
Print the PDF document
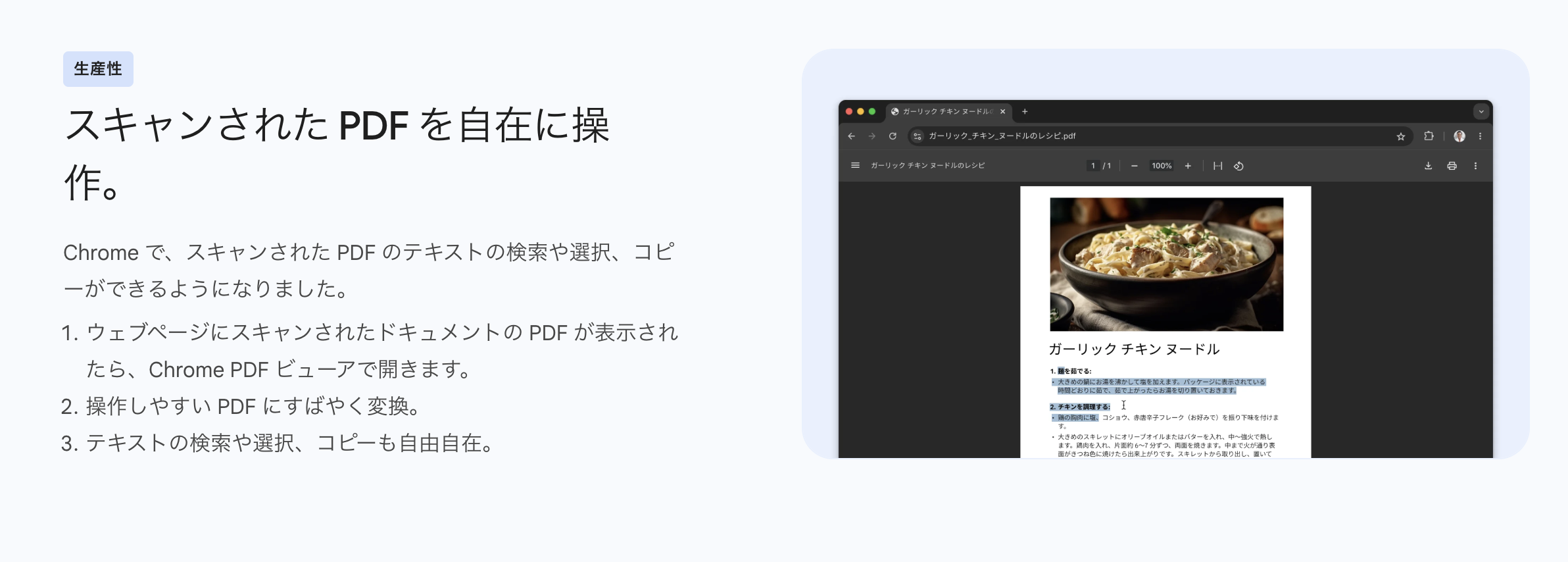tap(1452, 166)
